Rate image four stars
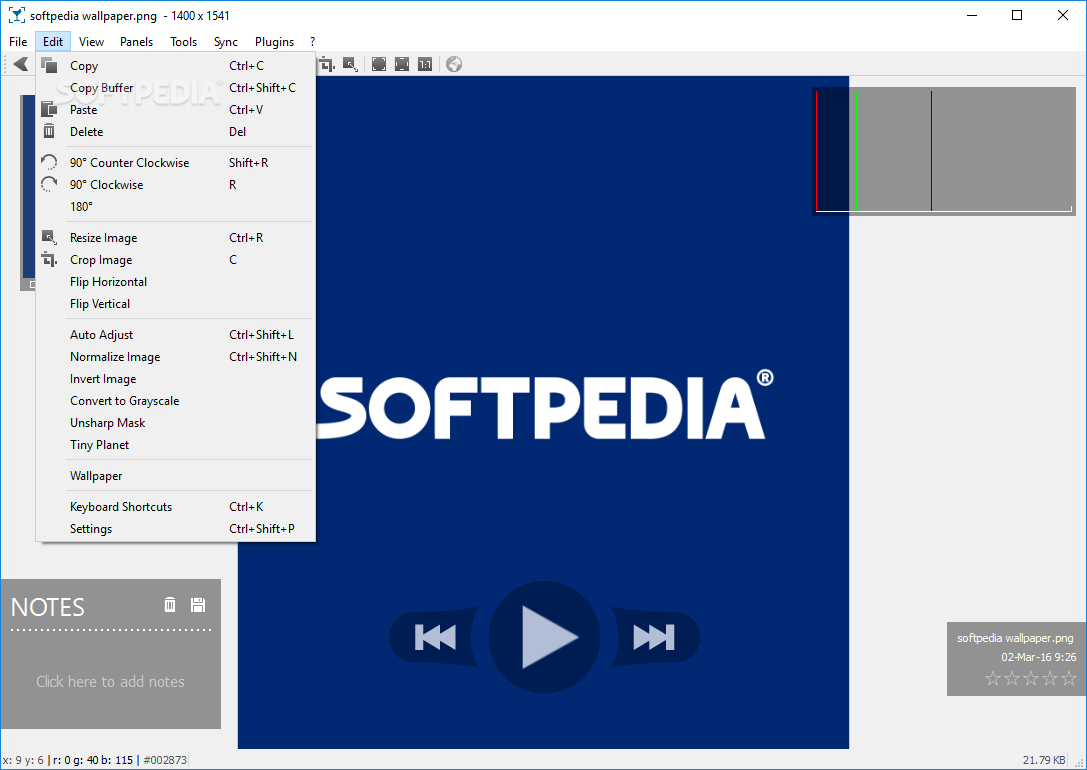The width and height of the screenshot is (1087, 770). pyautogui.click(x=1050, y=679)
